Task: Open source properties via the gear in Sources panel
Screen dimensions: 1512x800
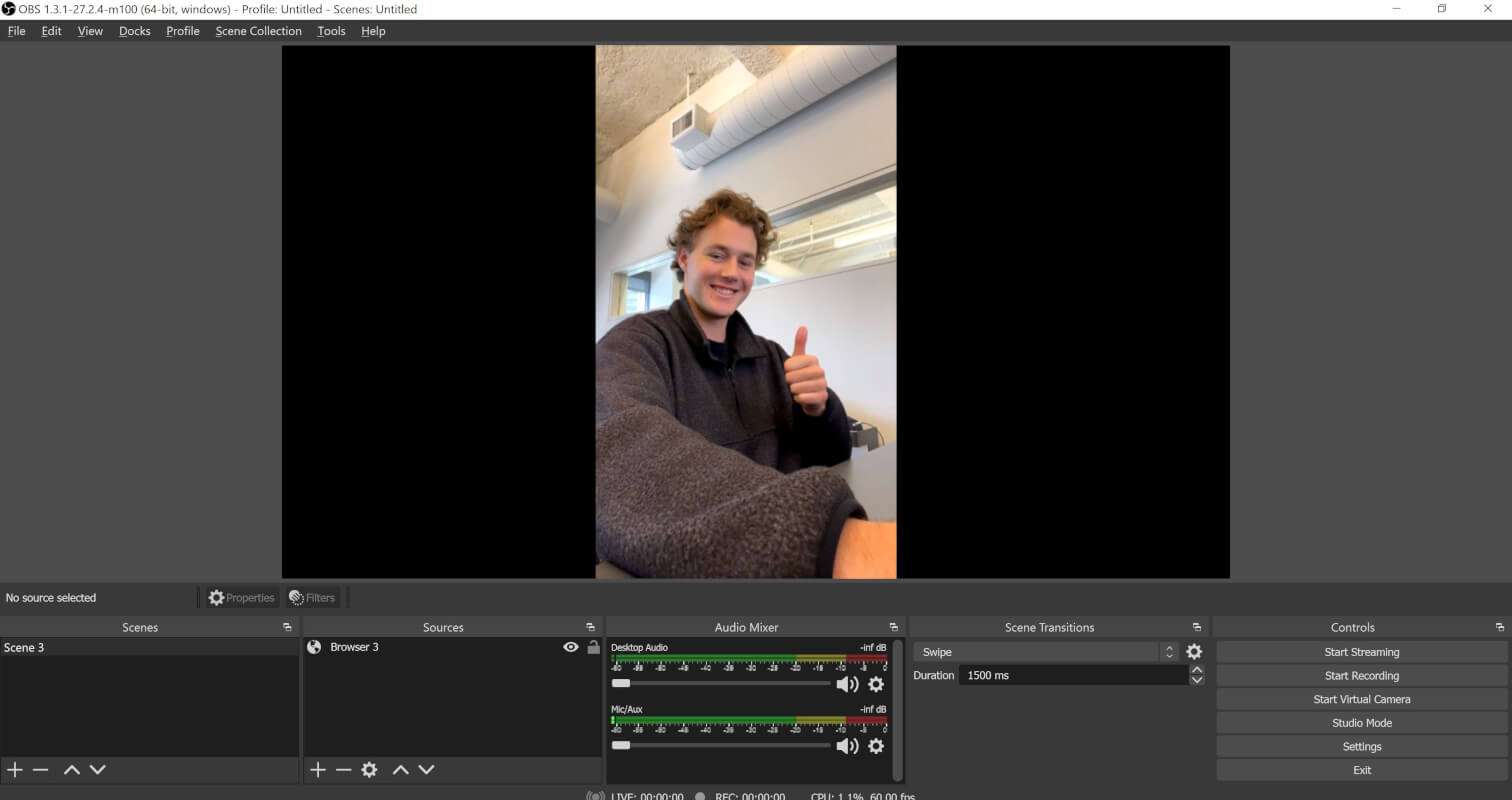Action: tap(370, 769)
